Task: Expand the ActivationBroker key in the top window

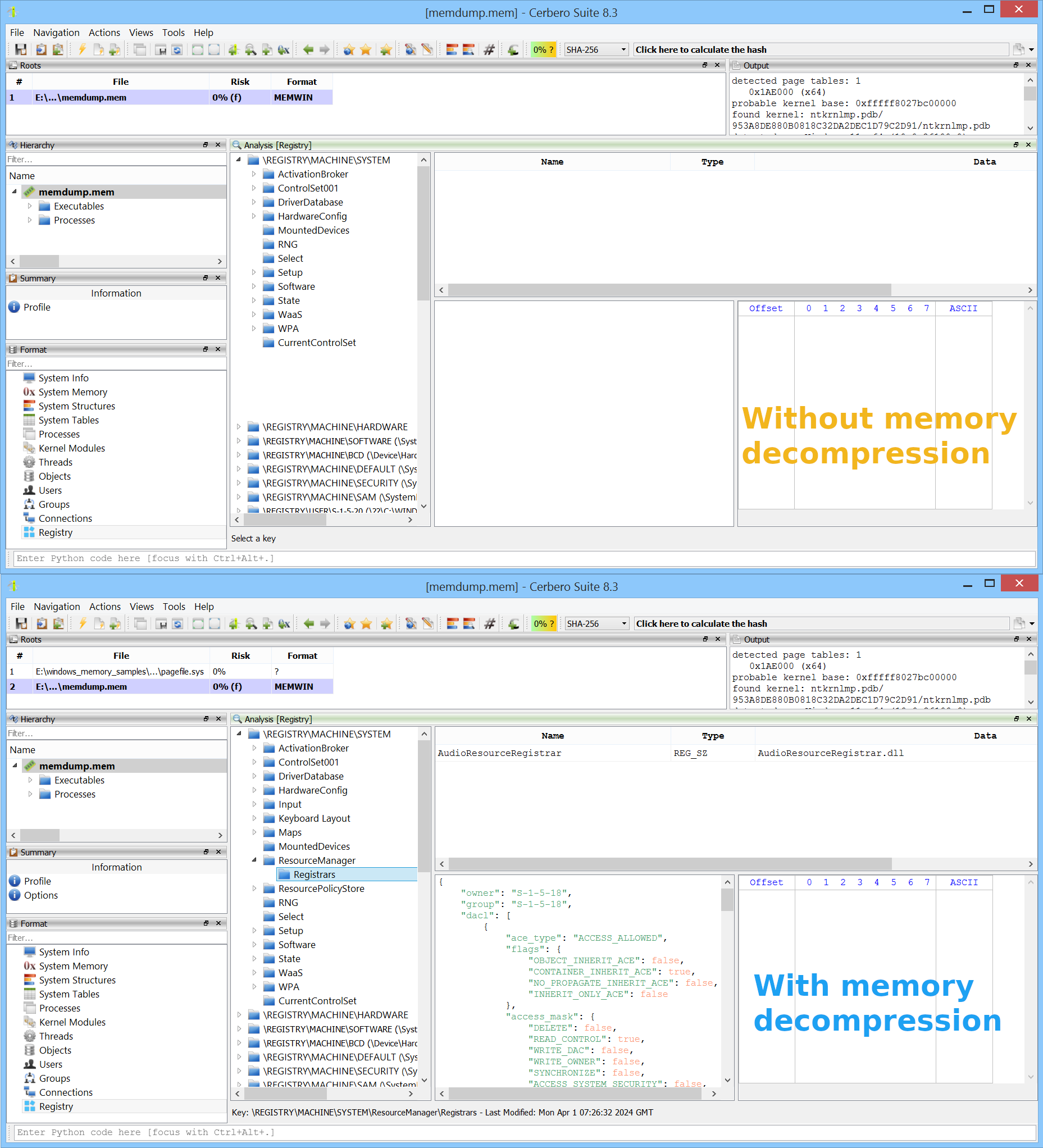Action: 254,174
